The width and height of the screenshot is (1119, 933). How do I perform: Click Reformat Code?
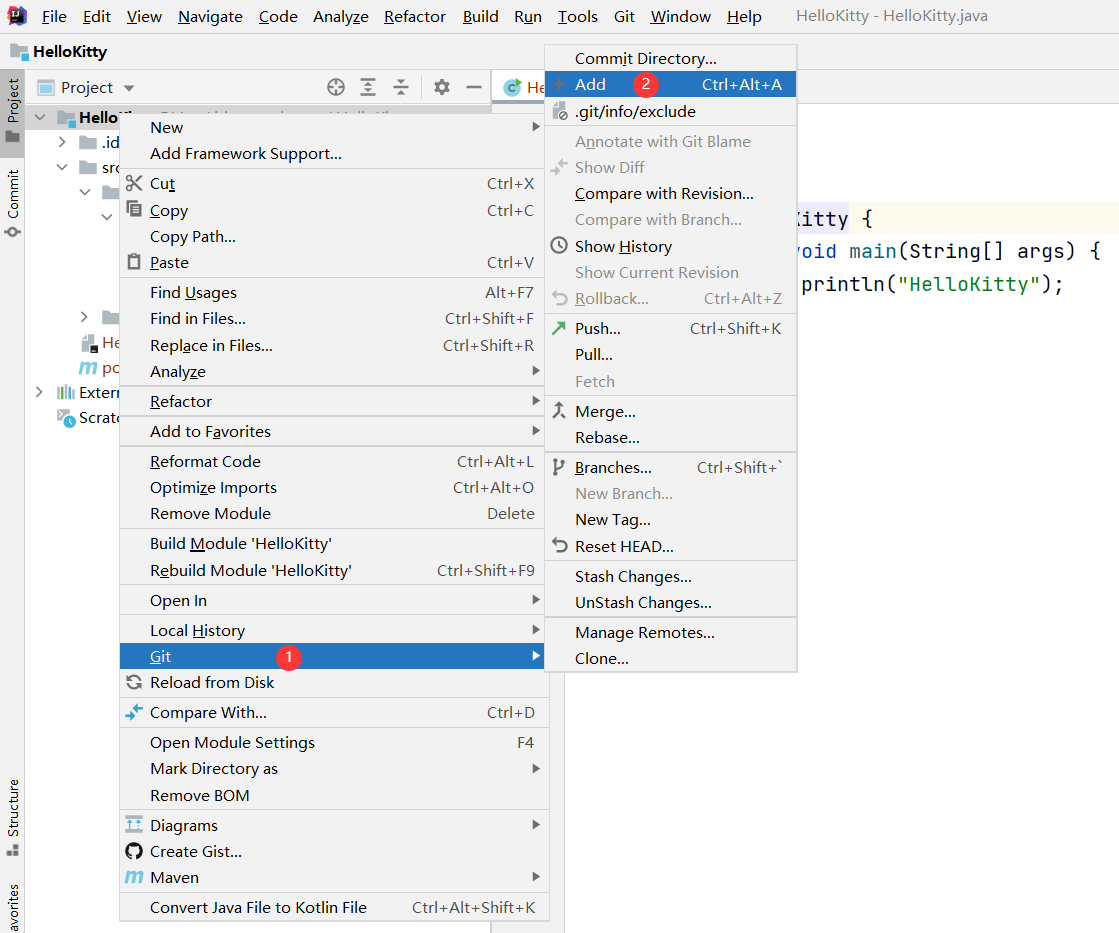click(x=334, y=462)
